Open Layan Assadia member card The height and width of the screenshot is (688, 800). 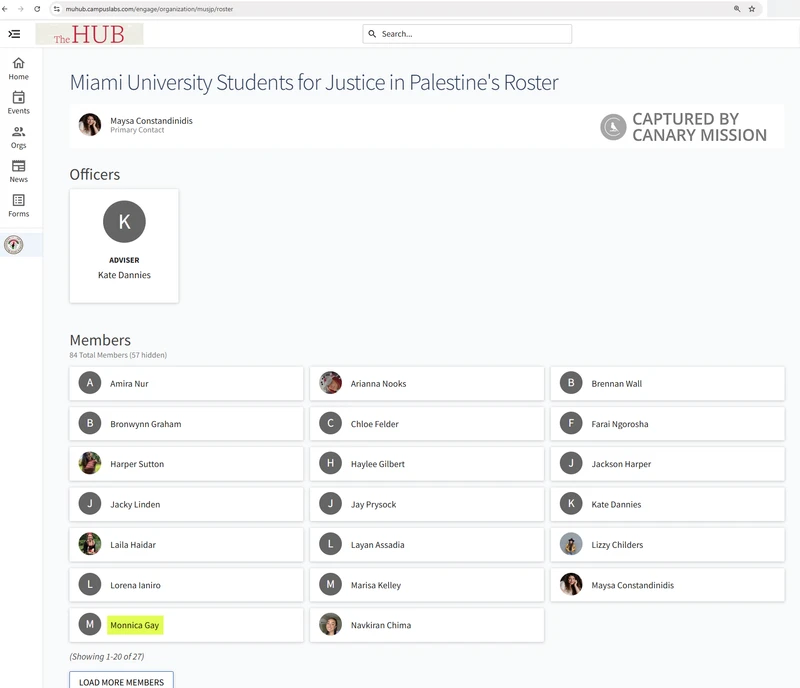427,545
